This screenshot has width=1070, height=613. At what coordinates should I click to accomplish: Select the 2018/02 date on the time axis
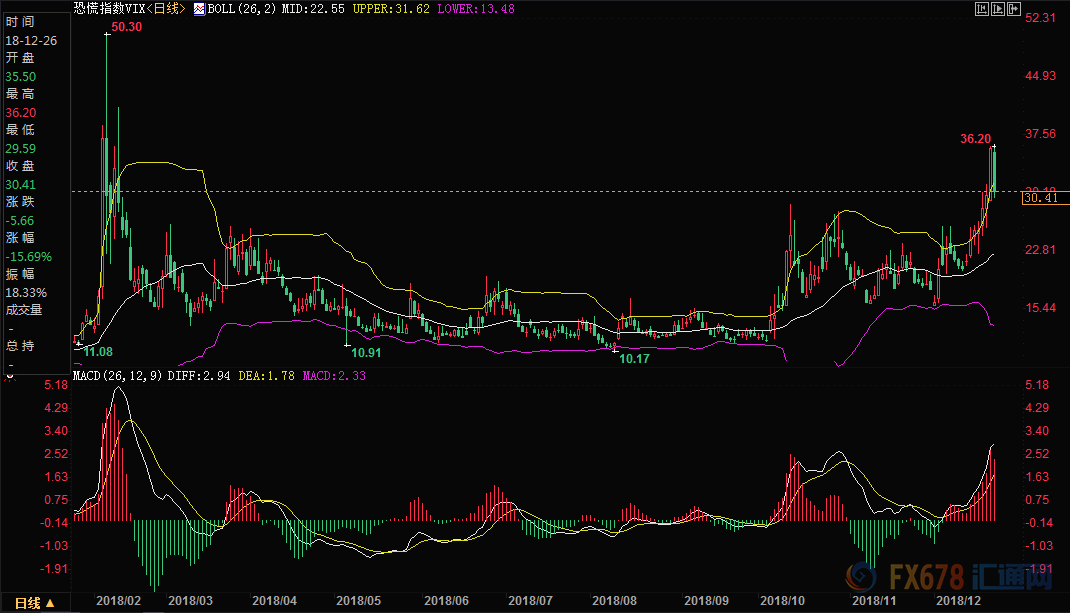coord(116,601)
